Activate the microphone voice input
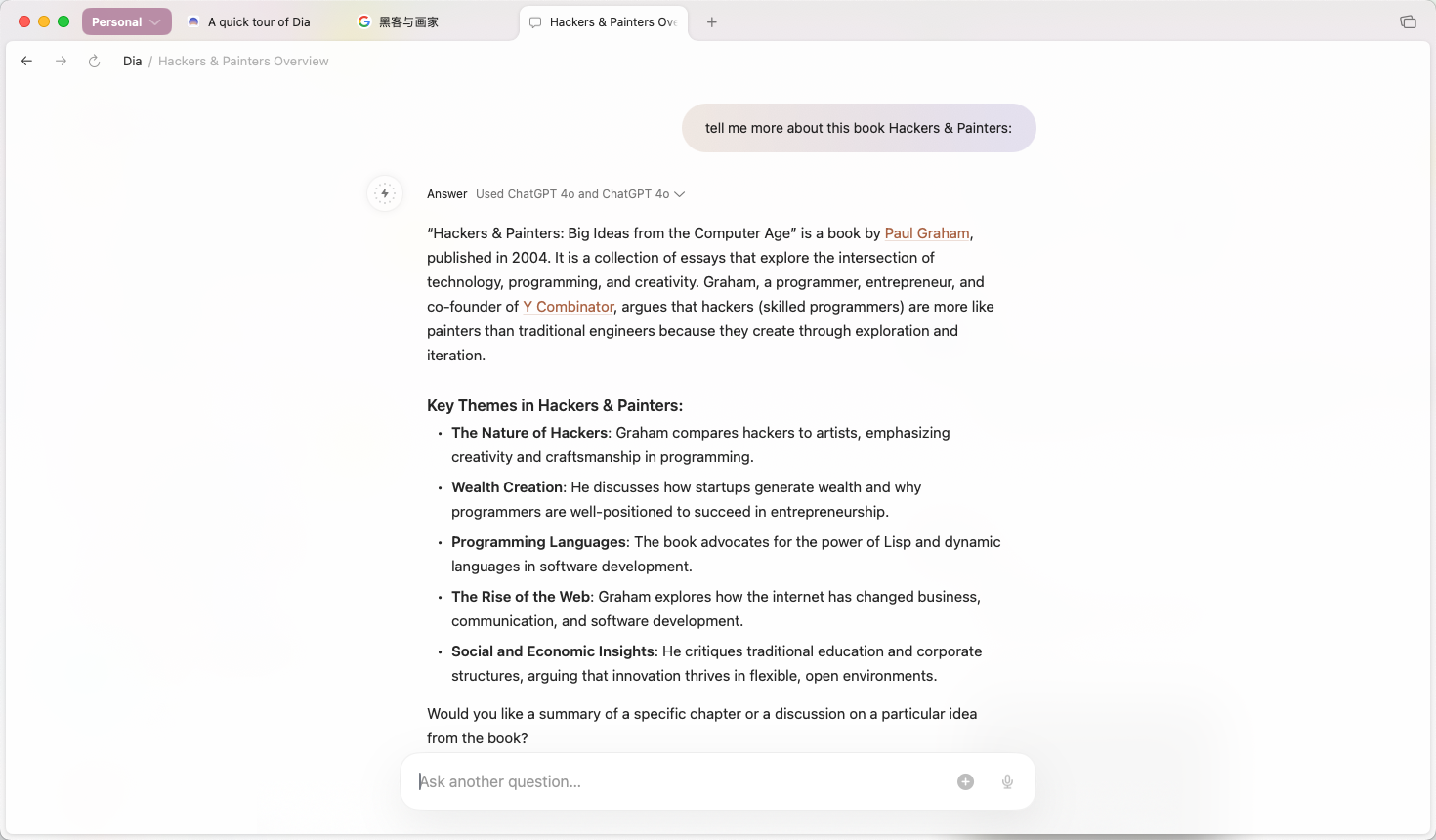Viewport: 1436px width, 840px height. 1007,781
